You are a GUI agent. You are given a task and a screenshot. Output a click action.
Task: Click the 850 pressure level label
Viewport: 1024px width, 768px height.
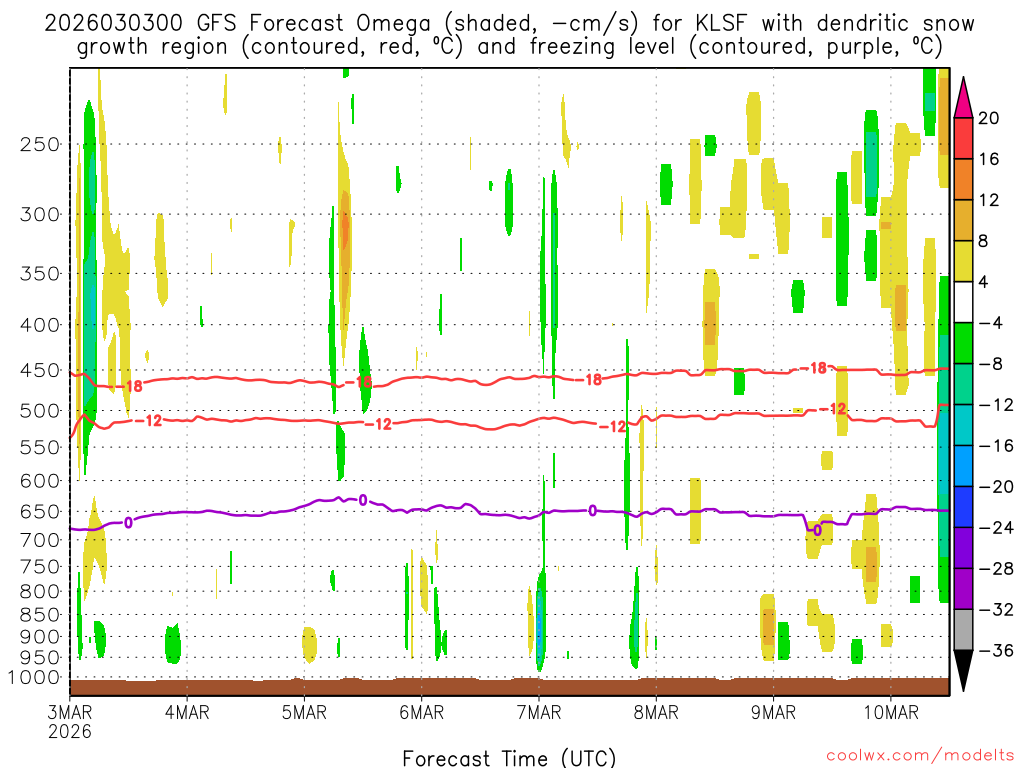(x=40, y=615)
